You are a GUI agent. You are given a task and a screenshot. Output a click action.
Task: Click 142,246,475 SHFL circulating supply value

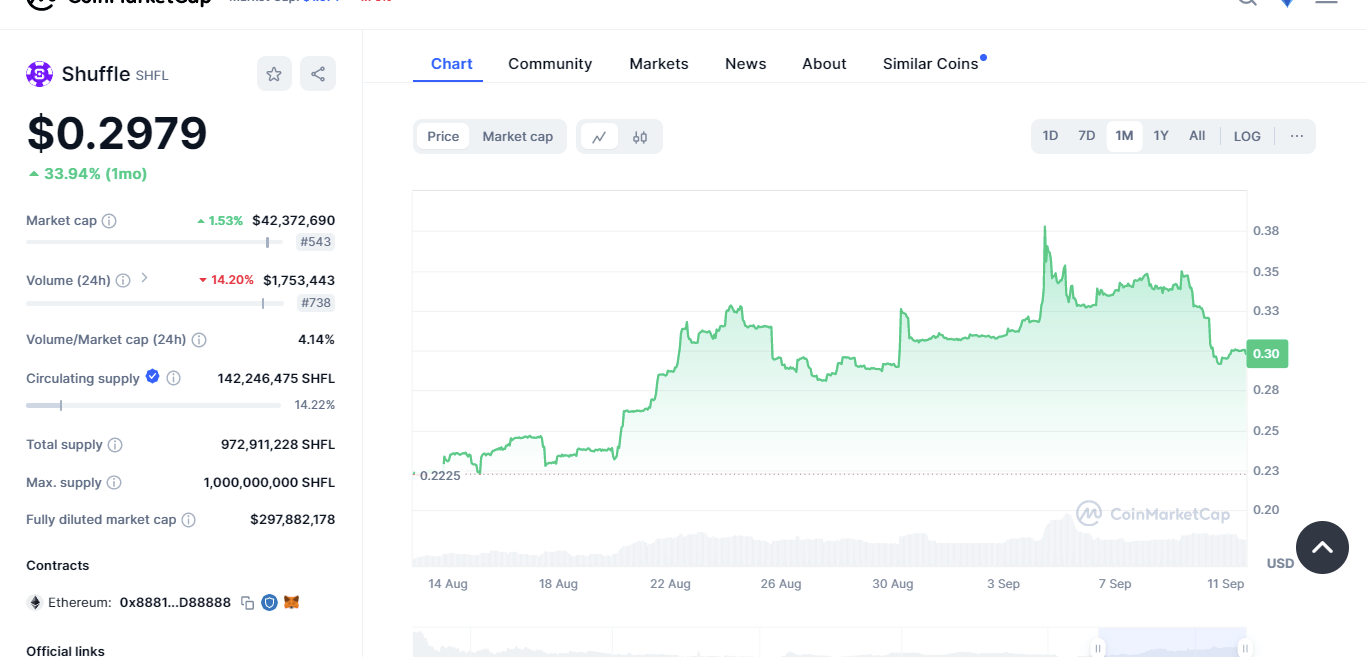[276, 379]
